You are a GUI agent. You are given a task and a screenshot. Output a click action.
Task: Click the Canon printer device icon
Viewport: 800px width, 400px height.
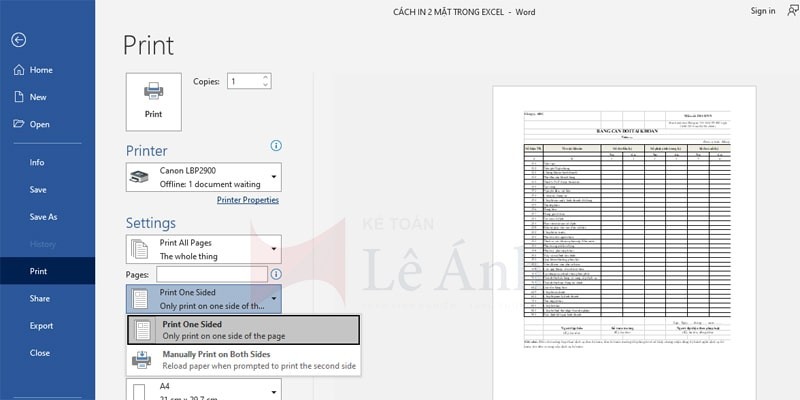139,177
